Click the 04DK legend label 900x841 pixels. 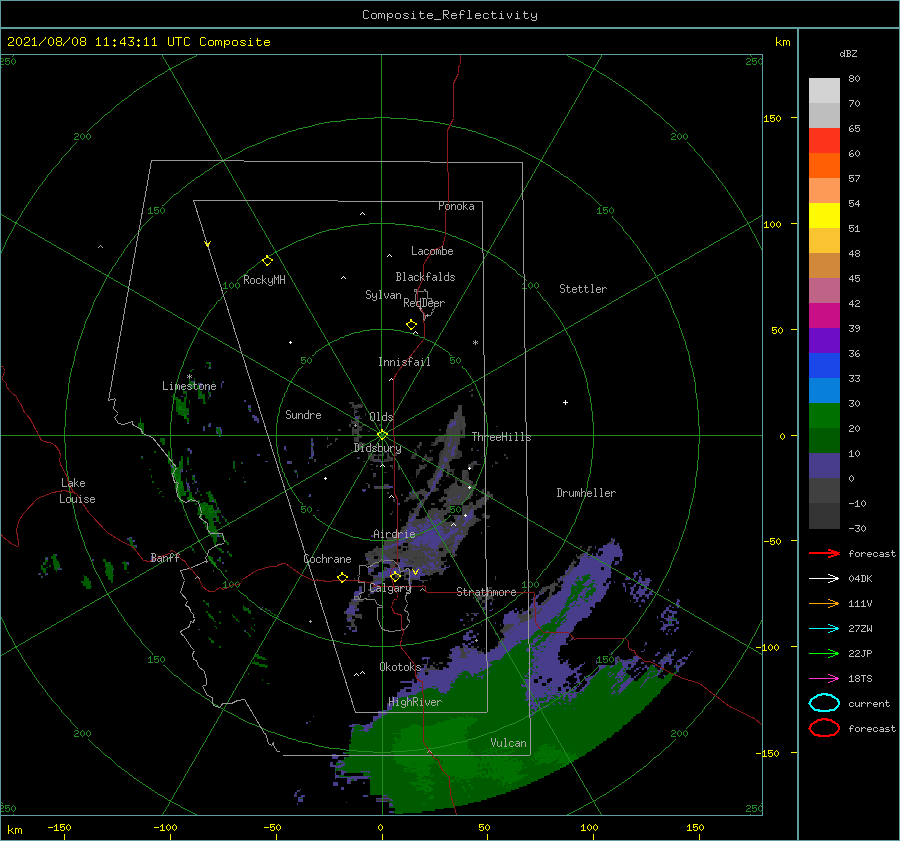coord(860,578)
